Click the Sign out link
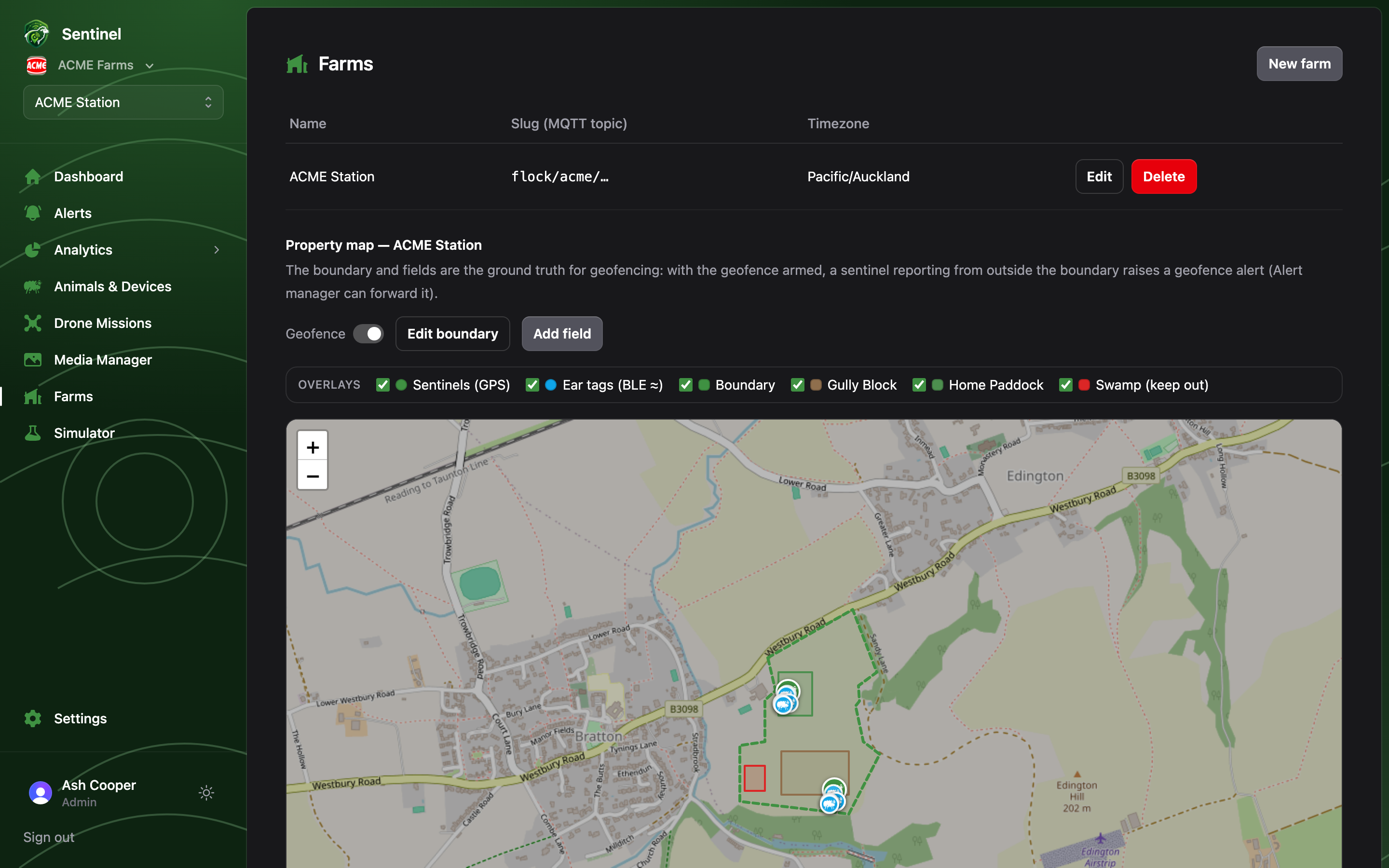This screenshot has height=868, width=1389. [49, 838]
